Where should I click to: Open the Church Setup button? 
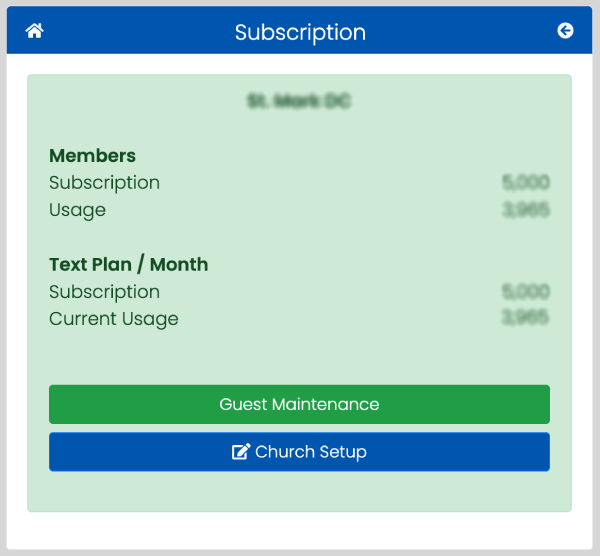[299, 452]
